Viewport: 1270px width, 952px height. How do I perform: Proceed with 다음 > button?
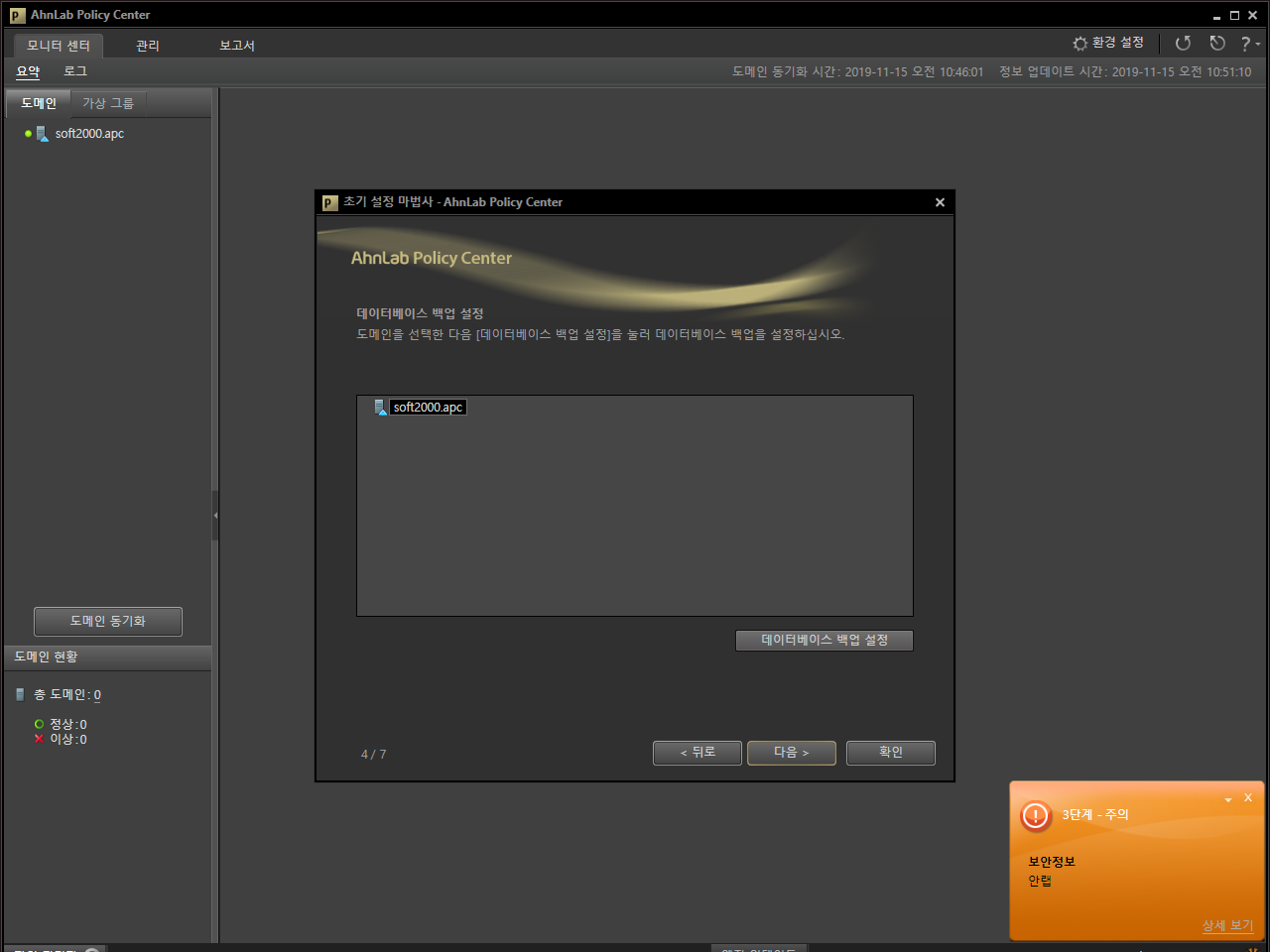point(792,753)
